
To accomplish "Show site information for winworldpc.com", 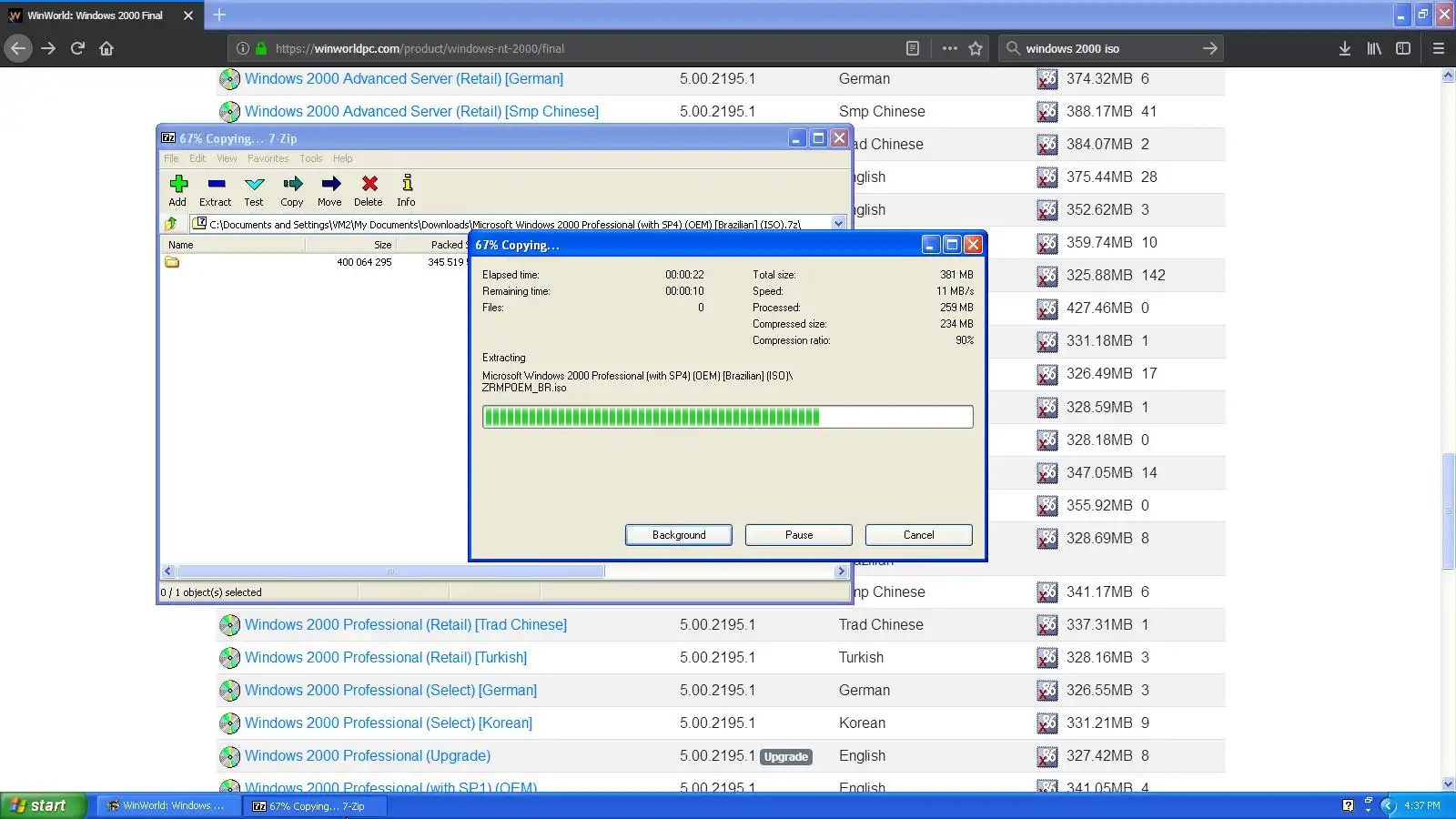I will tap(243, 48).
